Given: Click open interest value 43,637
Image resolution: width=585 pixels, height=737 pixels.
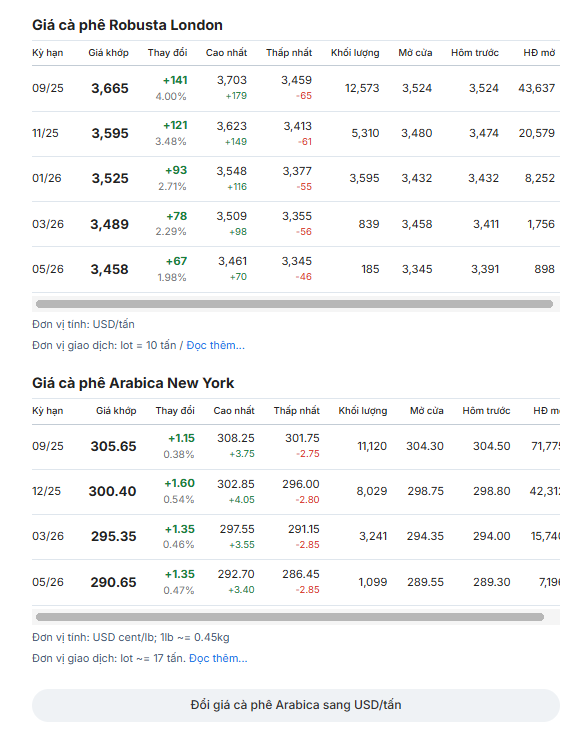Looking at the screenshot, I should 537,88.
